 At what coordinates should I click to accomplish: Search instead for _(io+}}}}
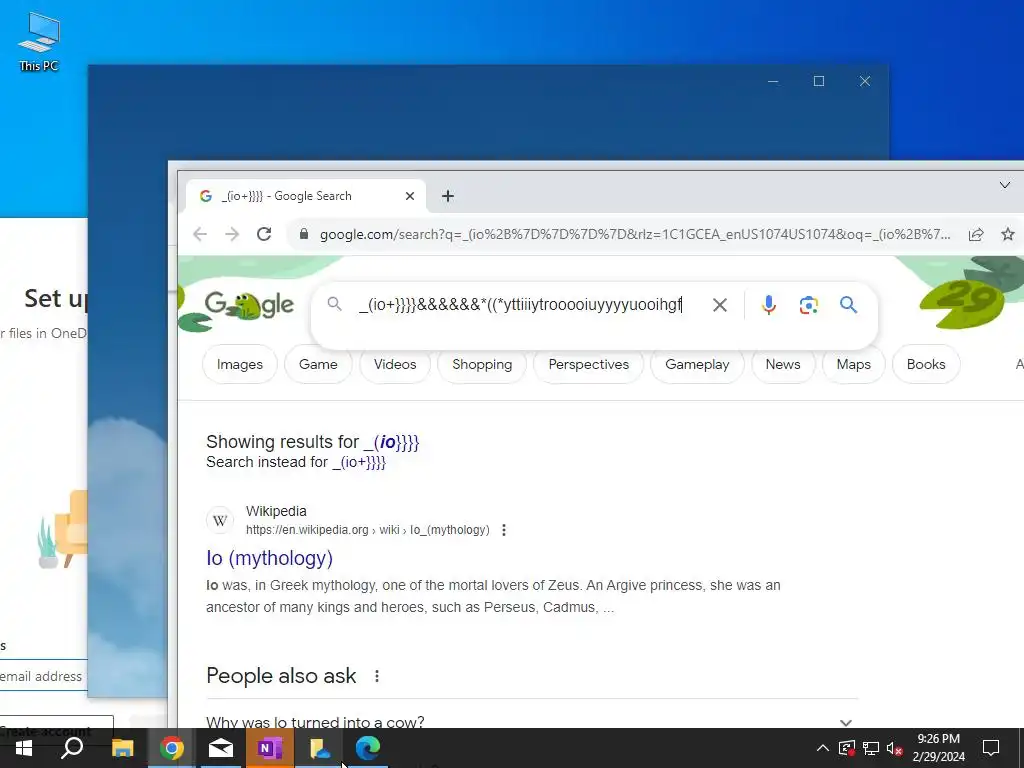coord(359,462)
